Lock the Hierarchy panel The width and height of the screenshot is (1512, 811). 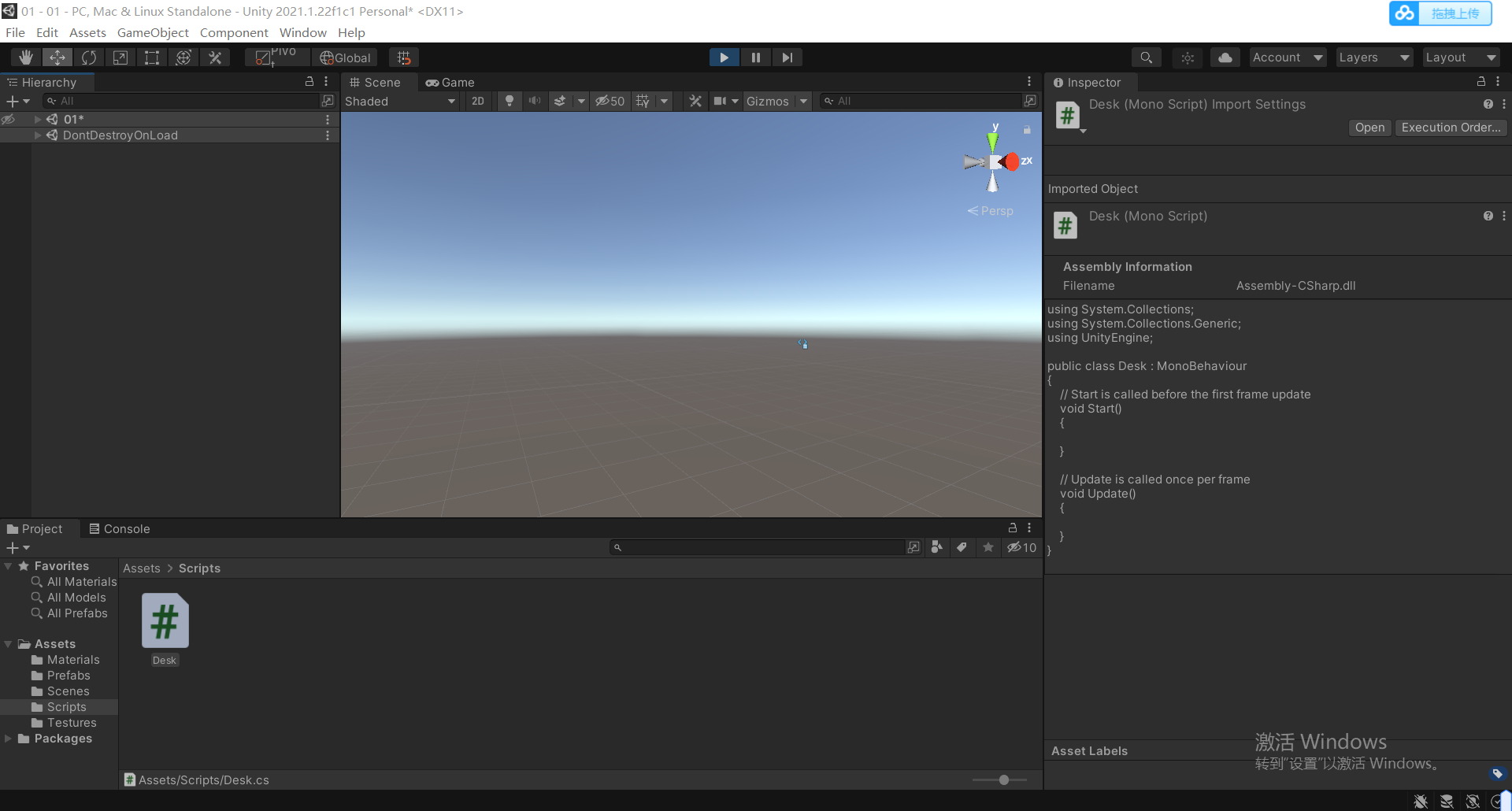point(309,81)
